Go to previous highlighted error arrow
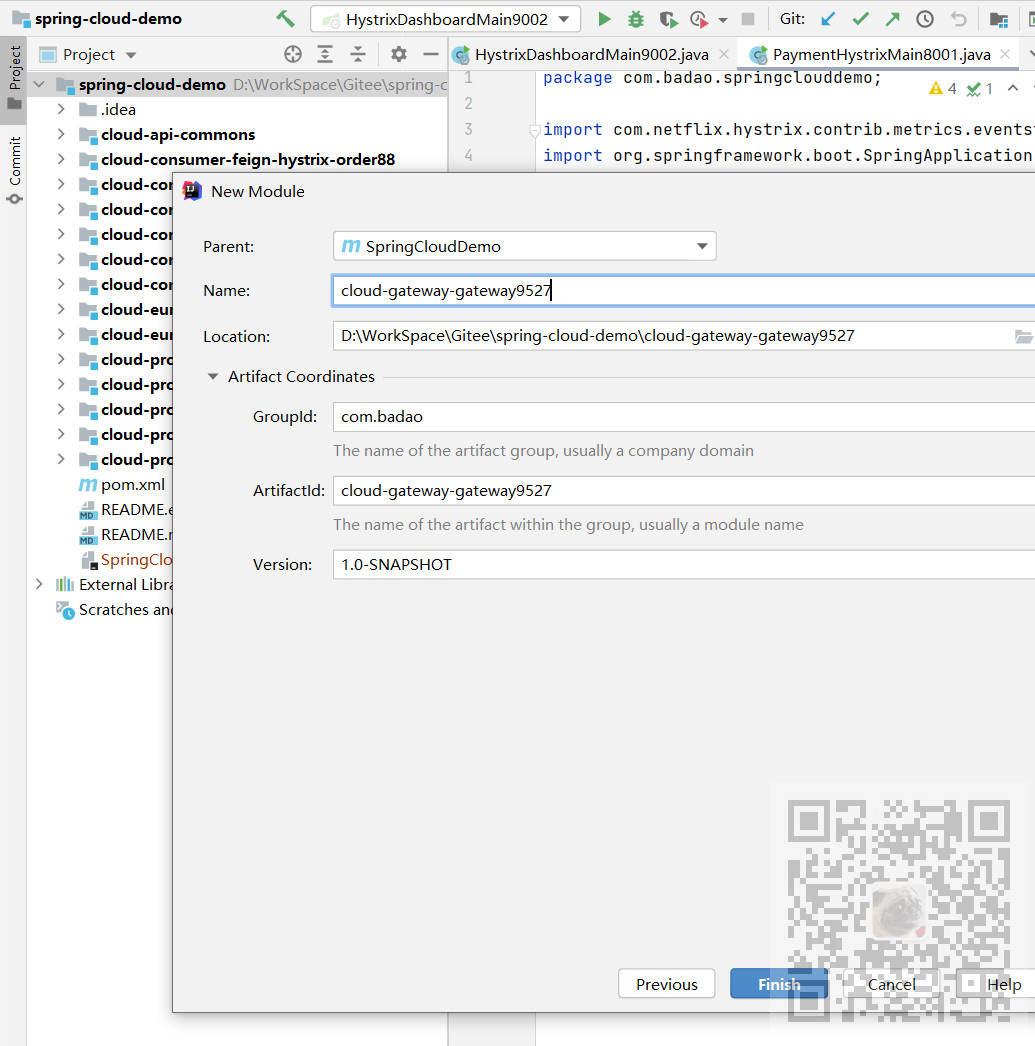The width and height of the screenshot is (1035, 1046). click(1012, 88)
